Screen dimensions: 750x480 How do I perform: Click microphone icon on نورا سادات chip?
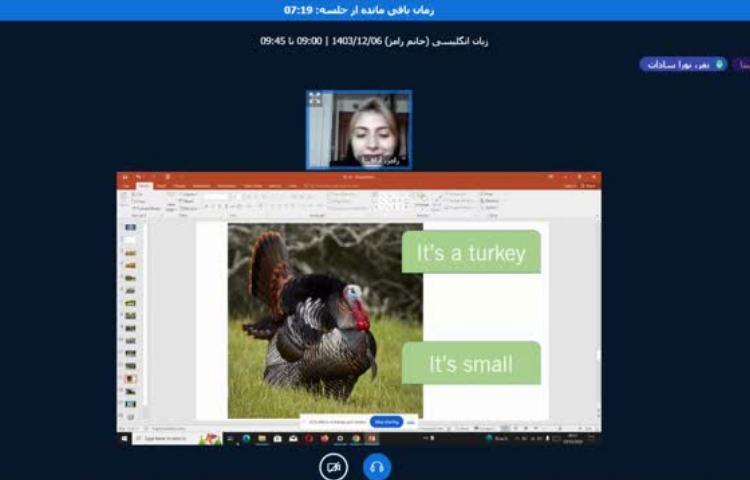pyautogui.click(x=719, y=65)
